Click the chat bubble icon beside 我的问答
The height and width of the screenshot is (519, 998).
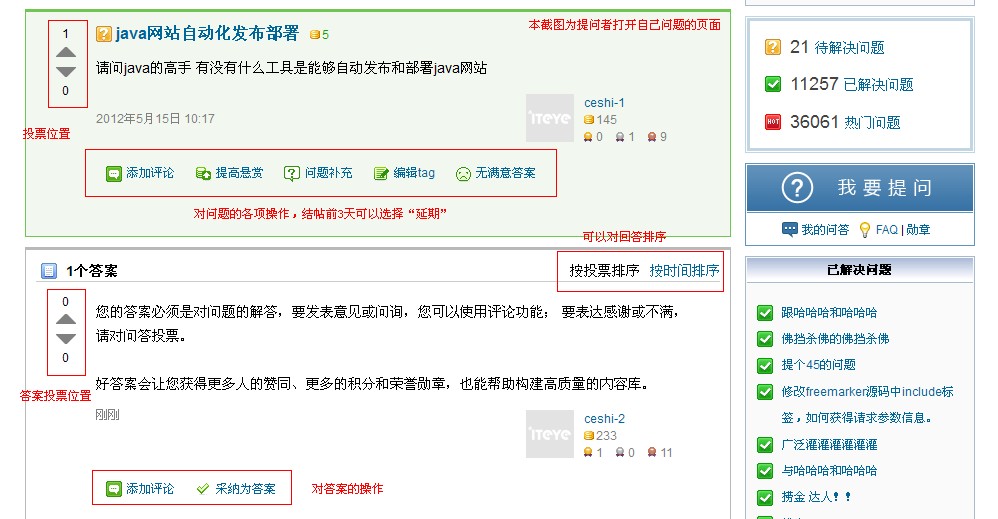(x=789, y=229)
